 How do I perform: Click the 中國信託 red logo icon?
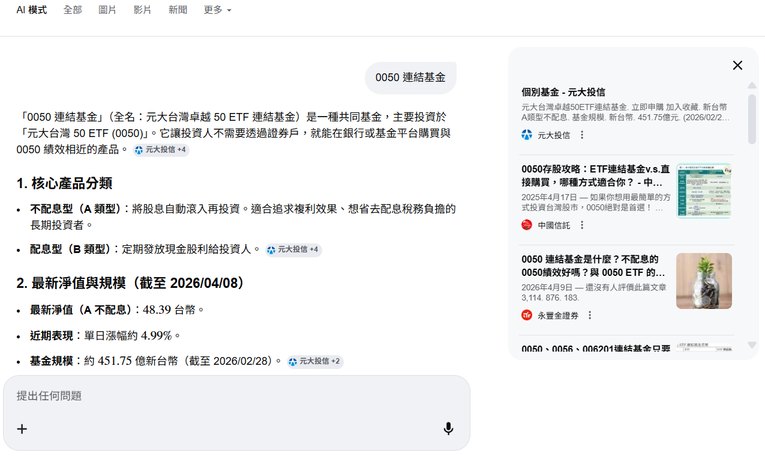pyautogui.click(x=526, y=225)
